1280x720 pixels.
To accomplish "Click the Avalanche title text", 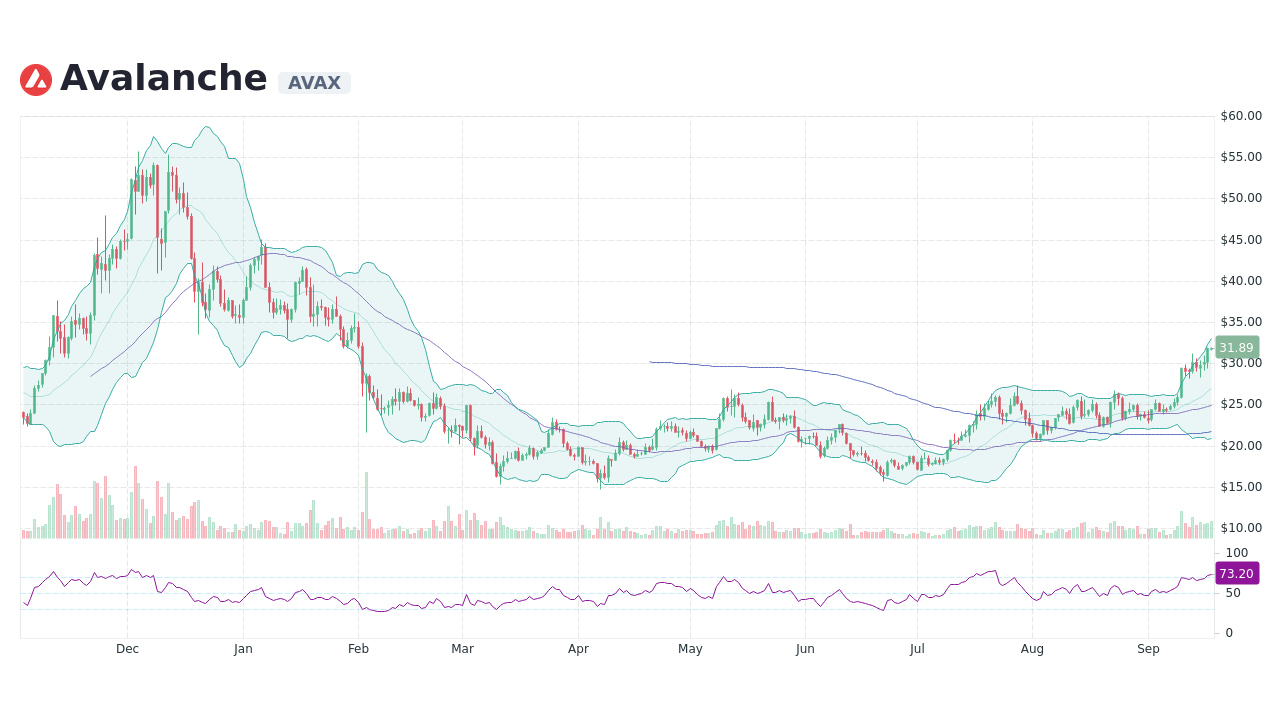I will click(x=163, y=77).
